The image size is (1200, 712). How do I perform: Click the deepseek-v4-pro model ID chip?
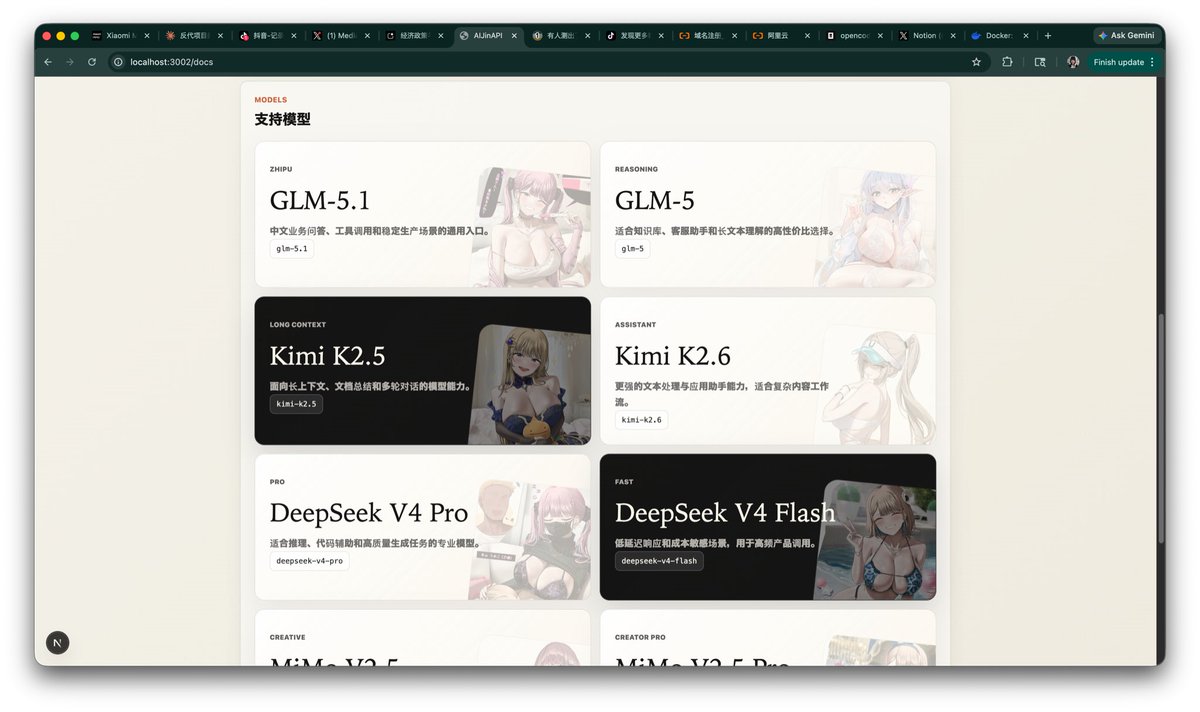click(x=310, y=561)
